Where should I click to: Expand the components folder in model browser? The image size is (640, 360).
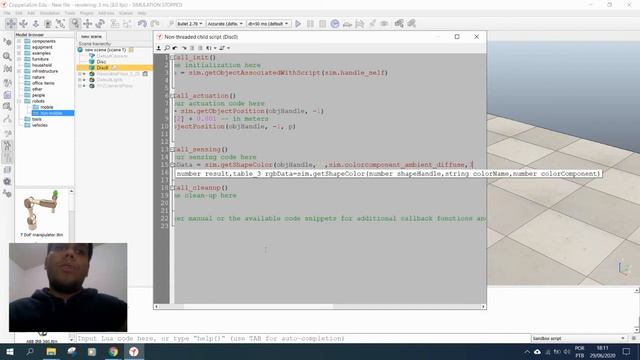[19, 41]
